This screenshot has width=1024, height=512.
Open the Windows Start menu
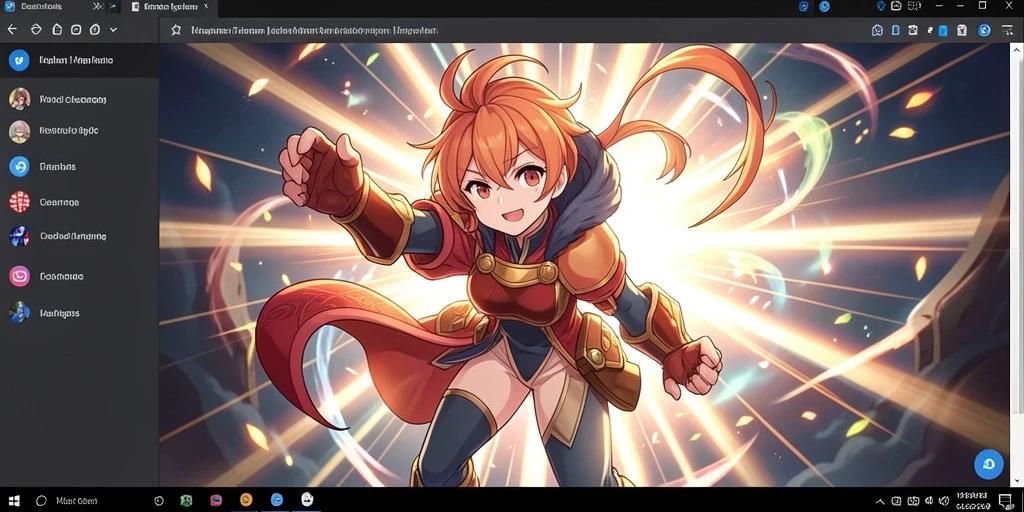[14, 501]
